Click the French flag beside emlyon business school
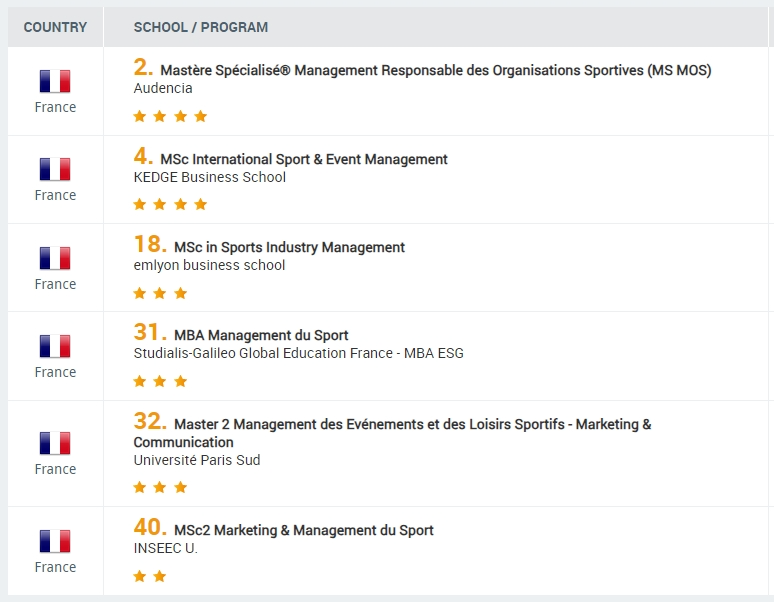This screenshot has width=774, height=602. click(x=55, y=259)
